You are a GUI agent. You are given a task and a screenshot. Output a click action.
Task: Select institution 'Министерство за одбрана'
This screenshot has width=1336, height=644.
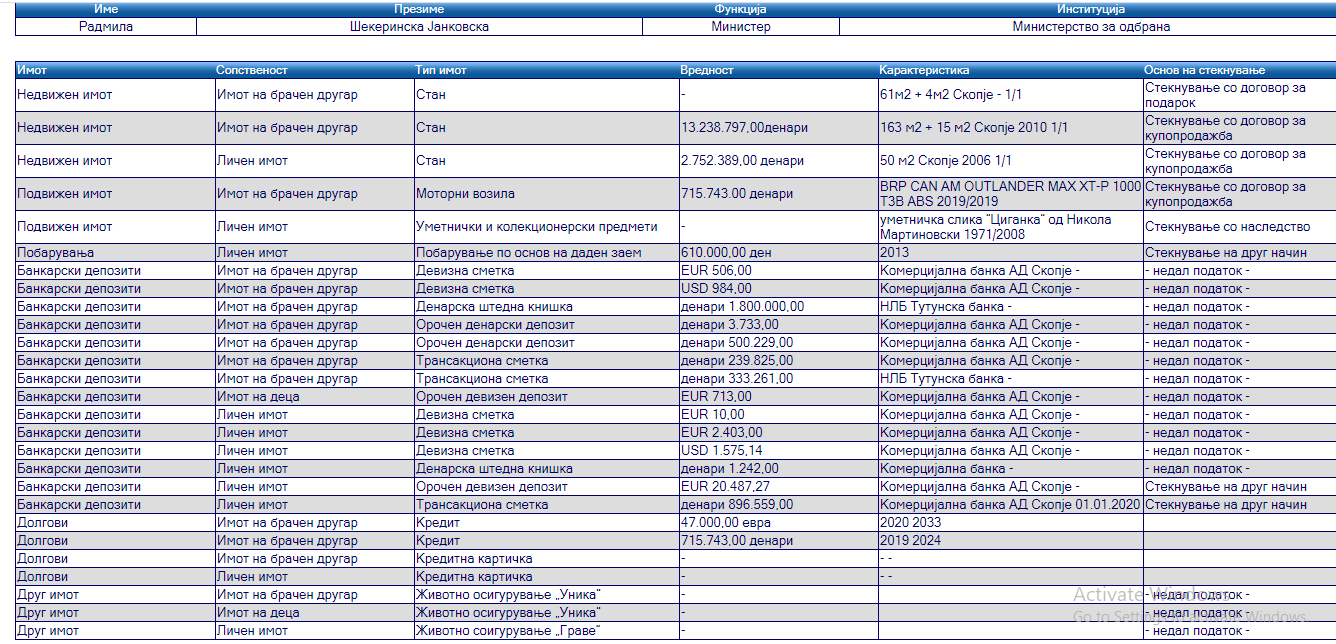1091,27
